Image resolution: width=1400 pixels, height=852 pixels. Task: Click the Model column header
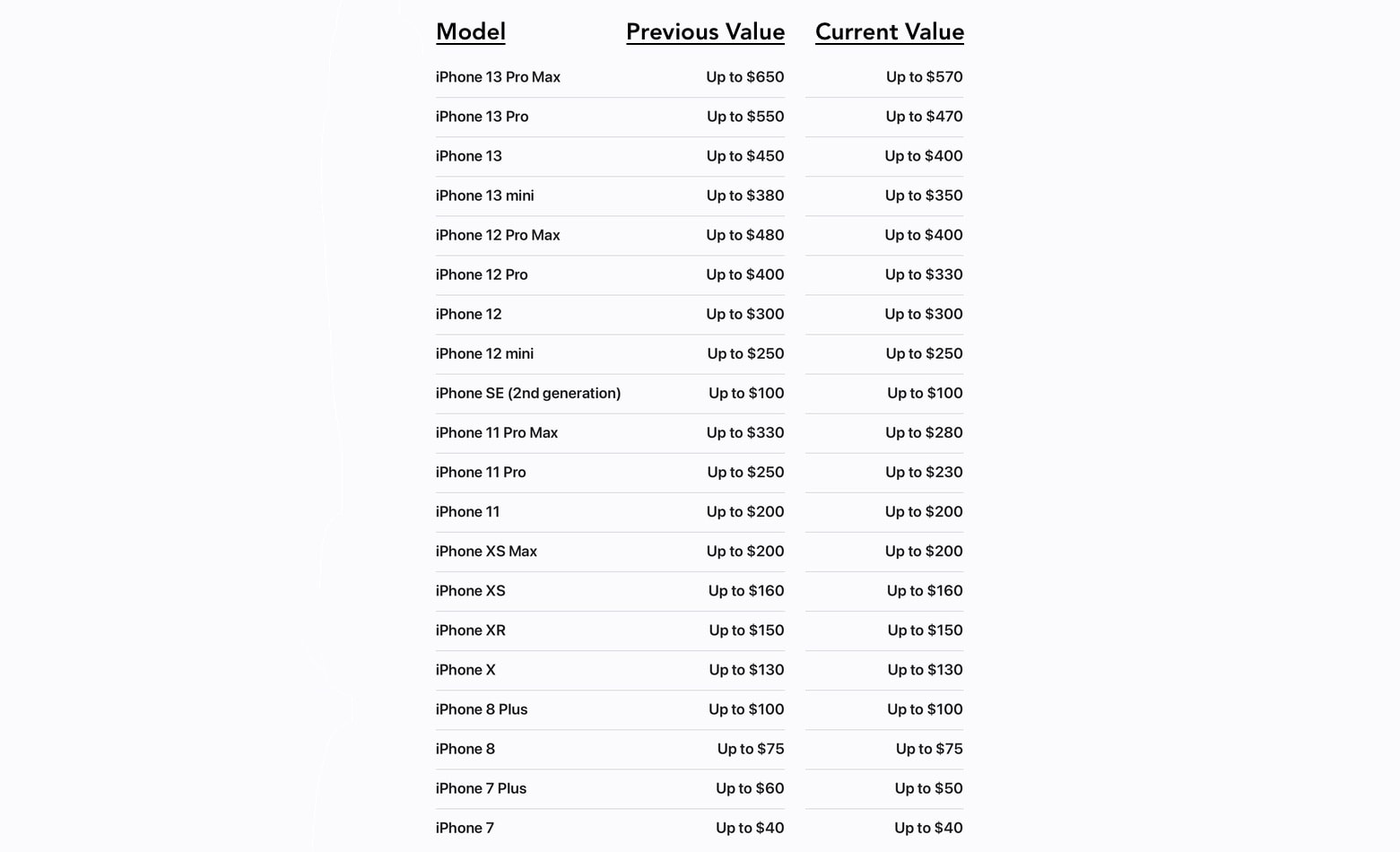(471, 32)
